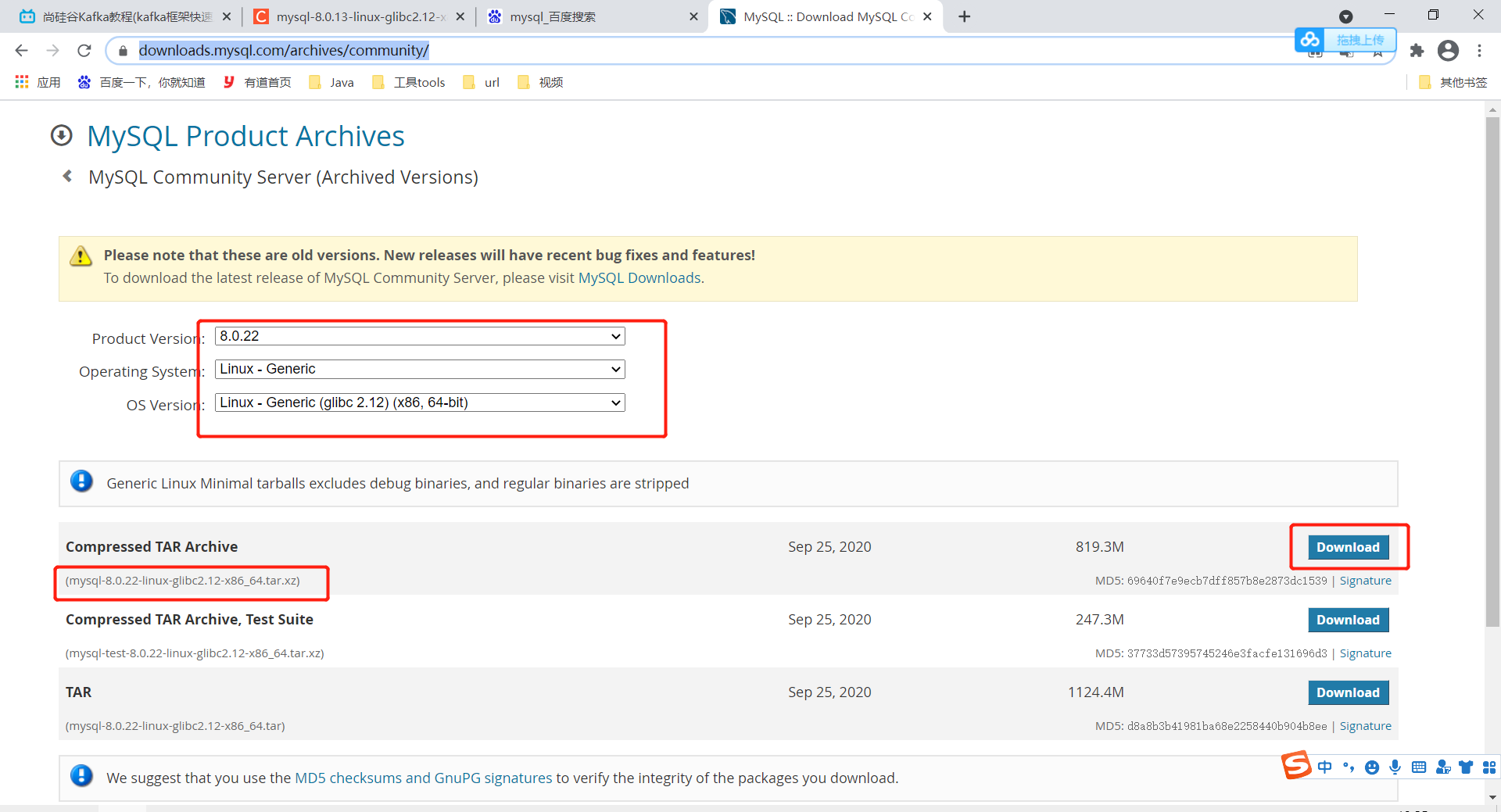
Task: Click the site lock icon in address bar
Action: point(123,51)
